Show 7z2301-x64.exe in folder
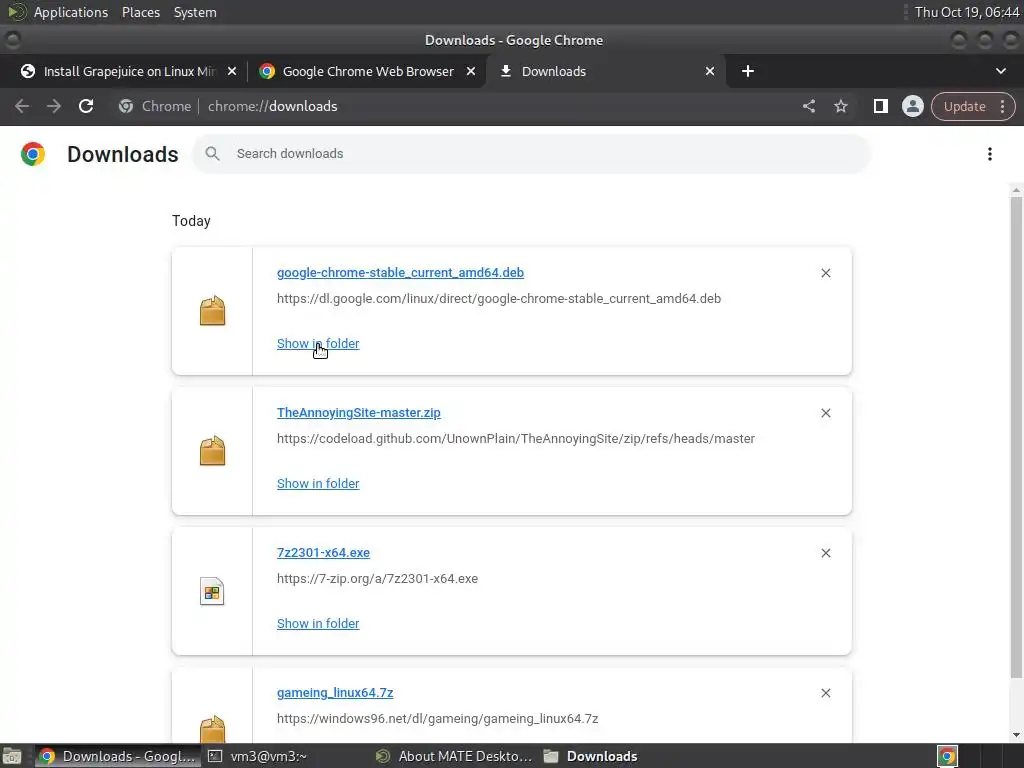 [x=318, y=624]
